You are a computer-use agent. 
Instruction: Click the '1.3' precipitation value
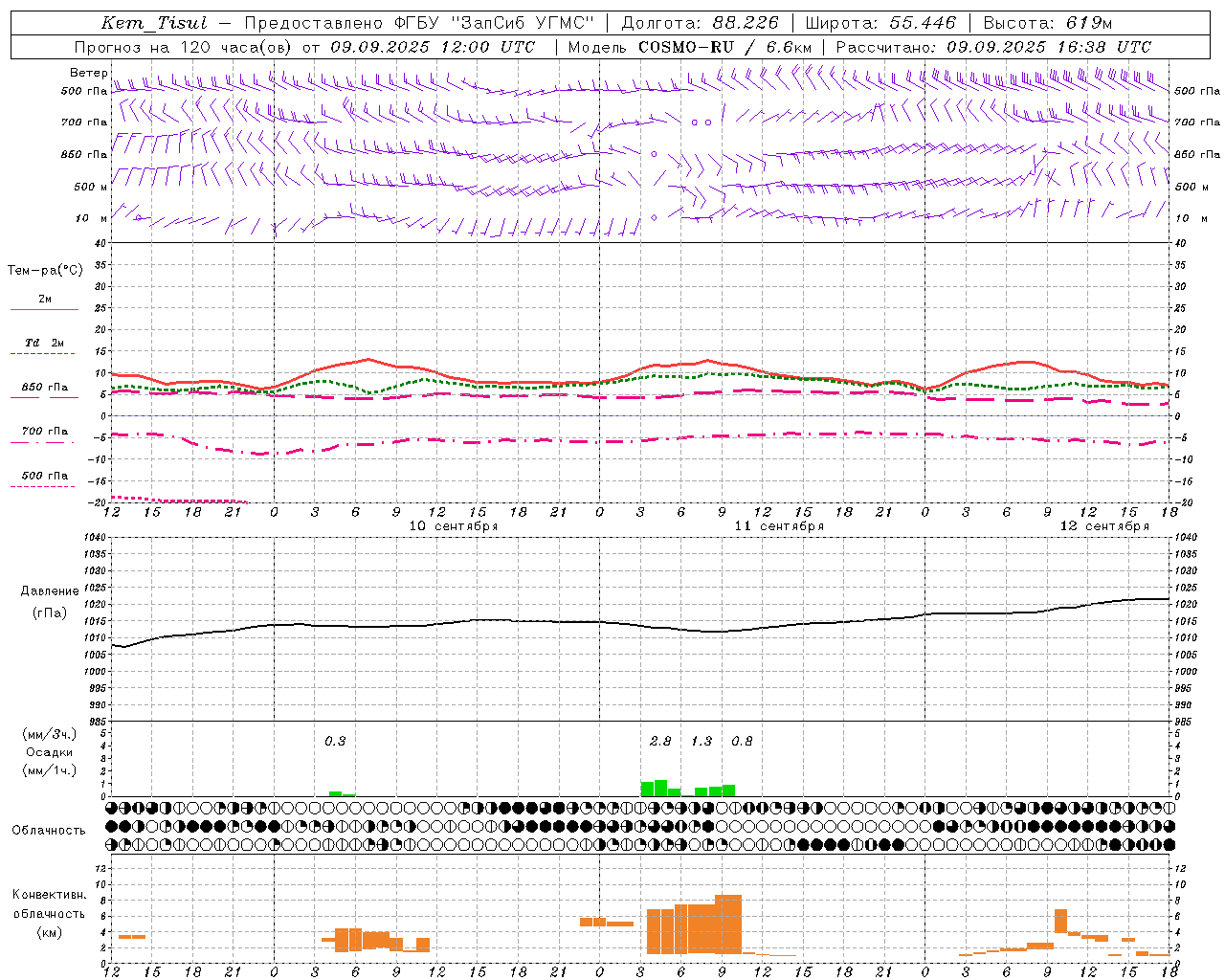click(702, 741)
